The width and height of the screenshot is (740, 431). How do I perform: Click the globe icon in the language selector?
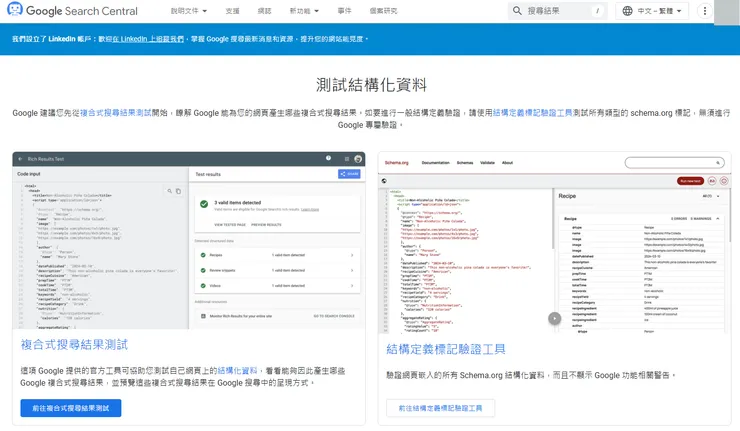click(x=627, y=11)
